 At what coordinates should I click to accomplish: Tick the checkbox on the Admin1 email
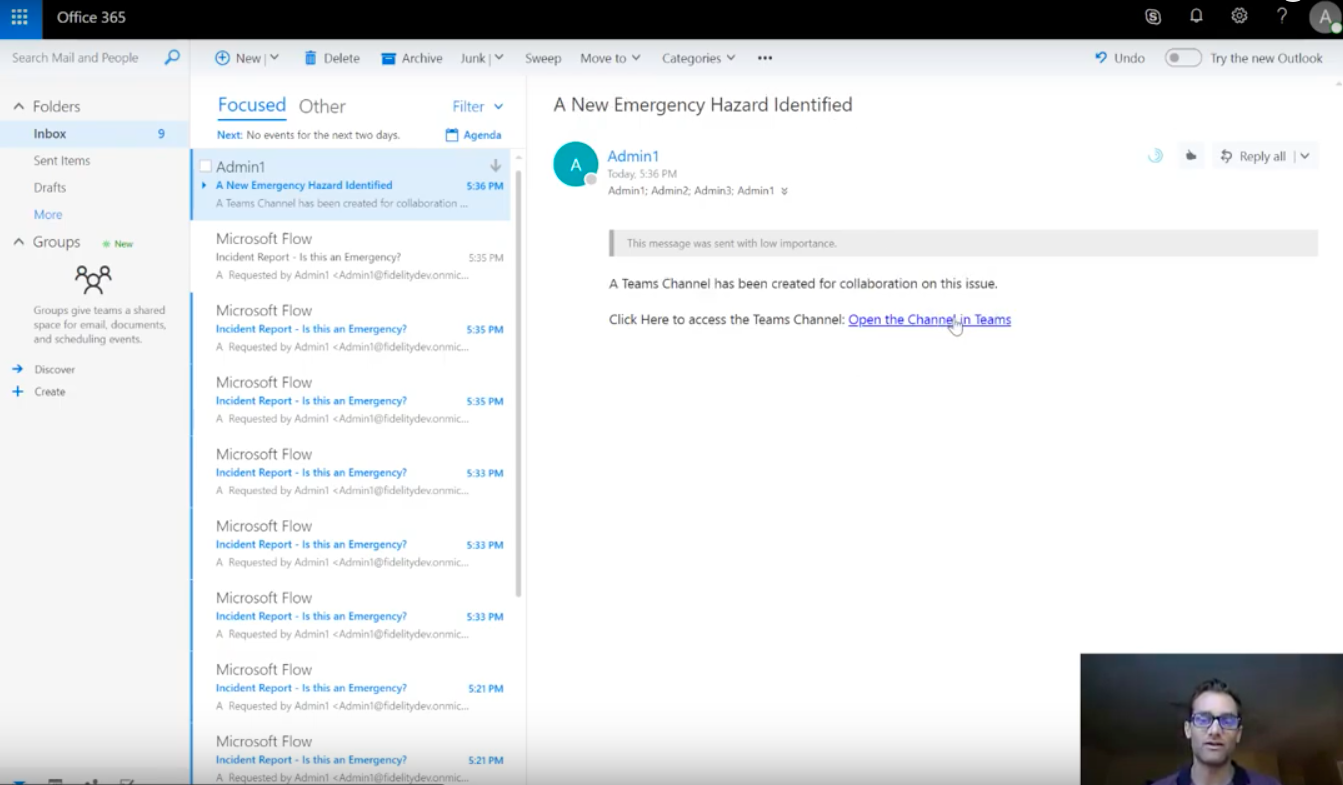(x=205, y=166)
